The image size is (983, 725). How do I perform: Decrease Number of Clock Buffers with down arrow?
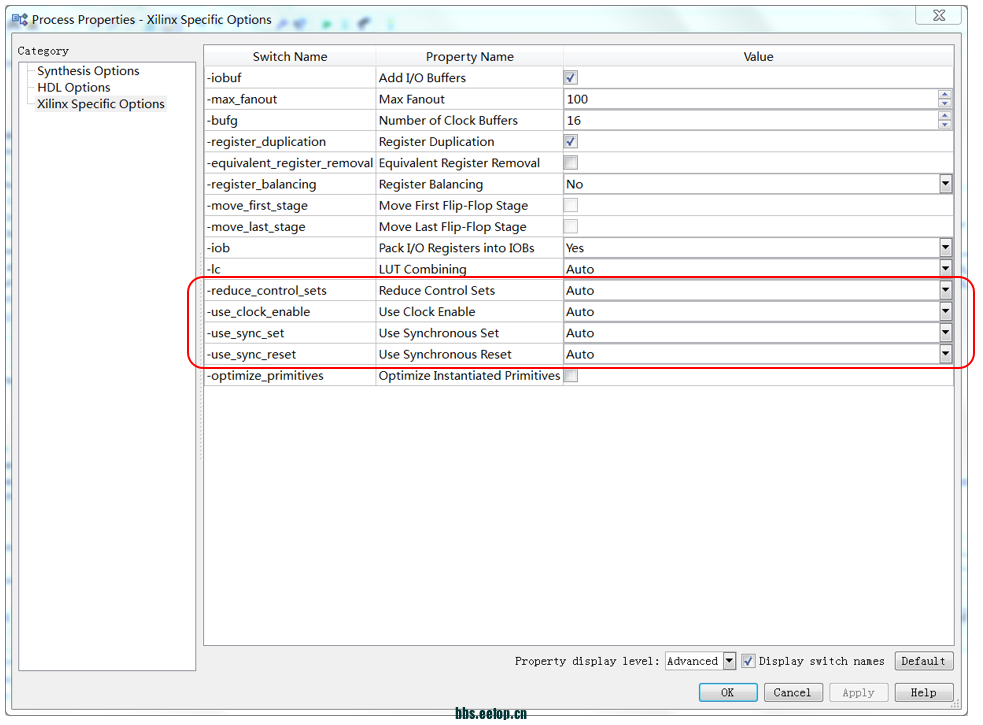[945, 125]
